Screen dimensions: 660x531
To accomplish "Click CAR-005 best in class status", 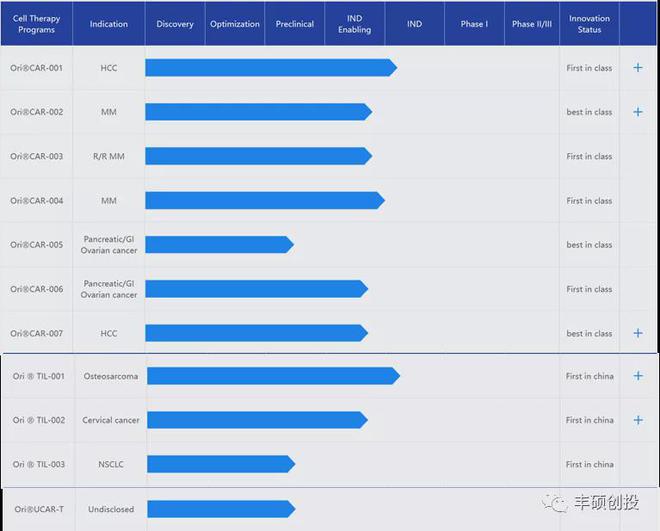I will (x=589, y=244).
